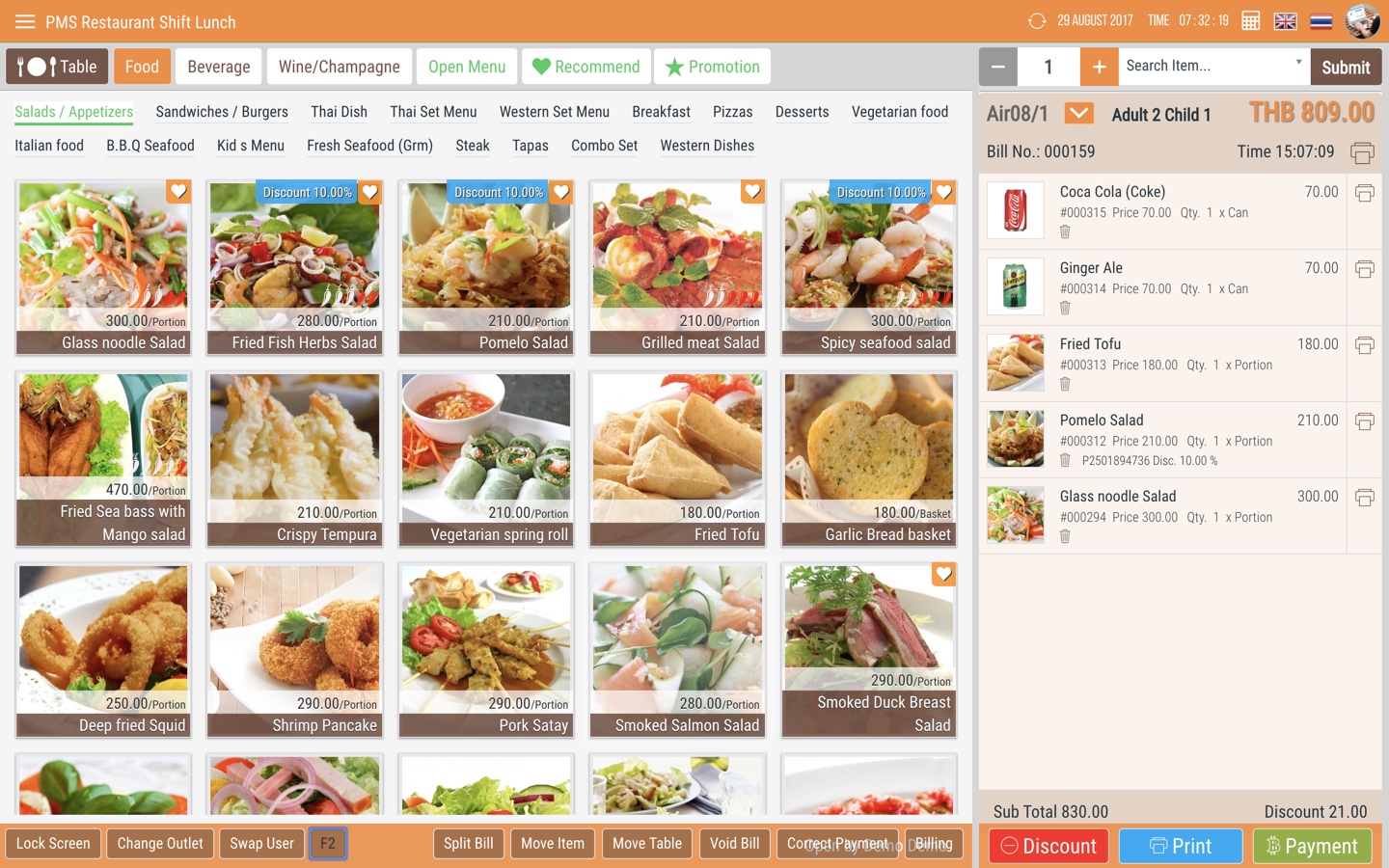
Task: Click the refresh sync icon
Action: pyautogui.click(x=1037, y=21)
